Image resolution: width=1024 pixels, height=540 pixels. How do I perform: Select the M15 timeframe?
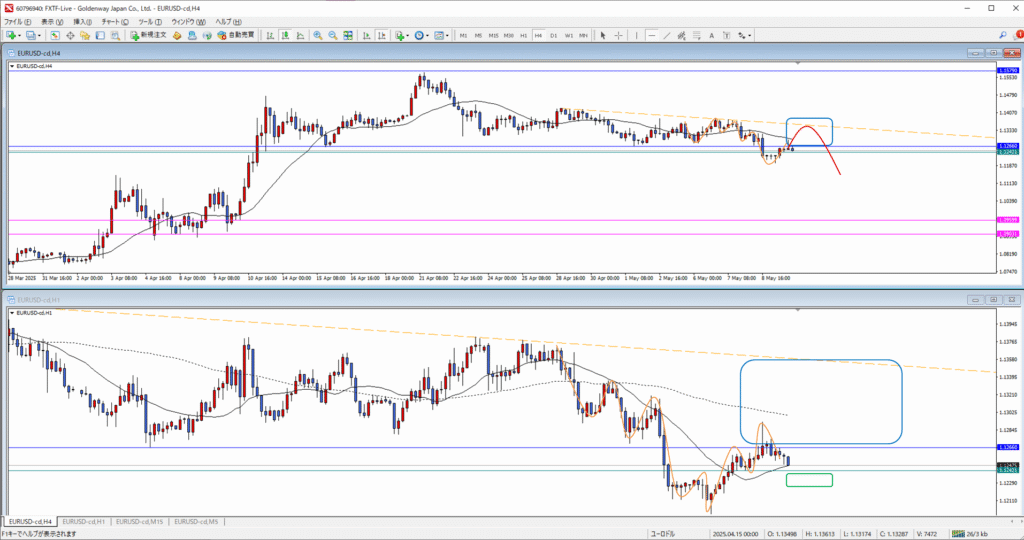pyautogui.click(x=493, y=35)
